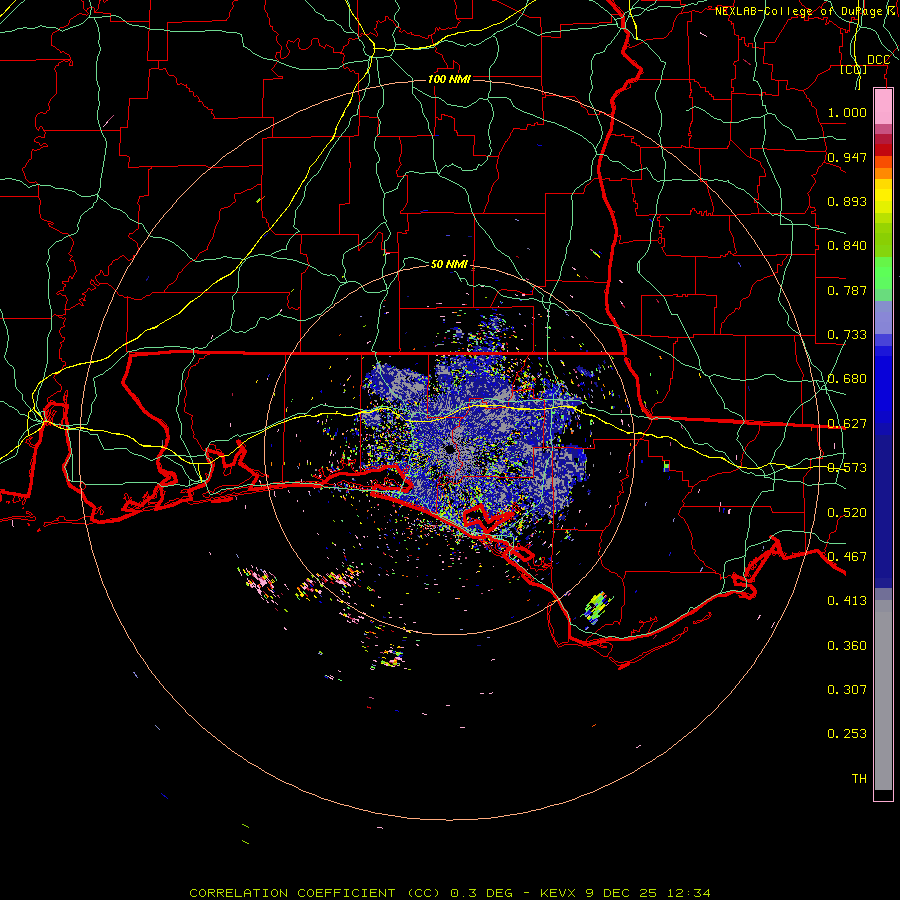
Task: Click the 0.360 legend value
Action: (847, 646)
